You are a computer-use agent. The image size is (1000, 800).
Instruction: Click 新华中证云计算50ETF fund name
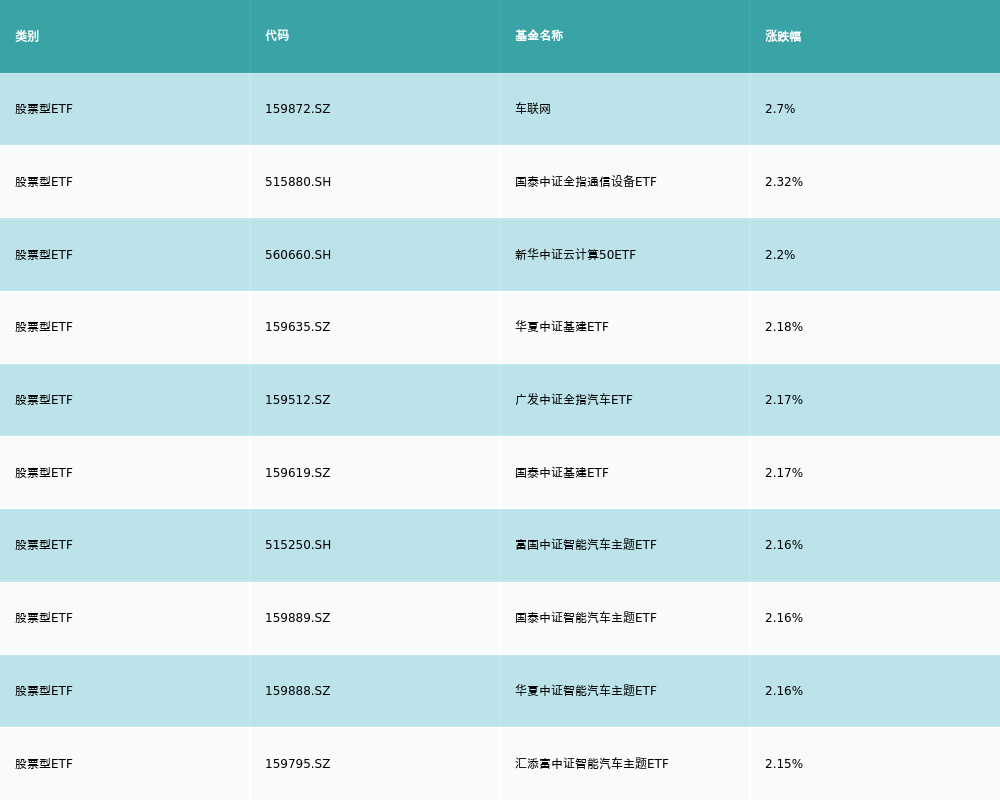point(575,255)
